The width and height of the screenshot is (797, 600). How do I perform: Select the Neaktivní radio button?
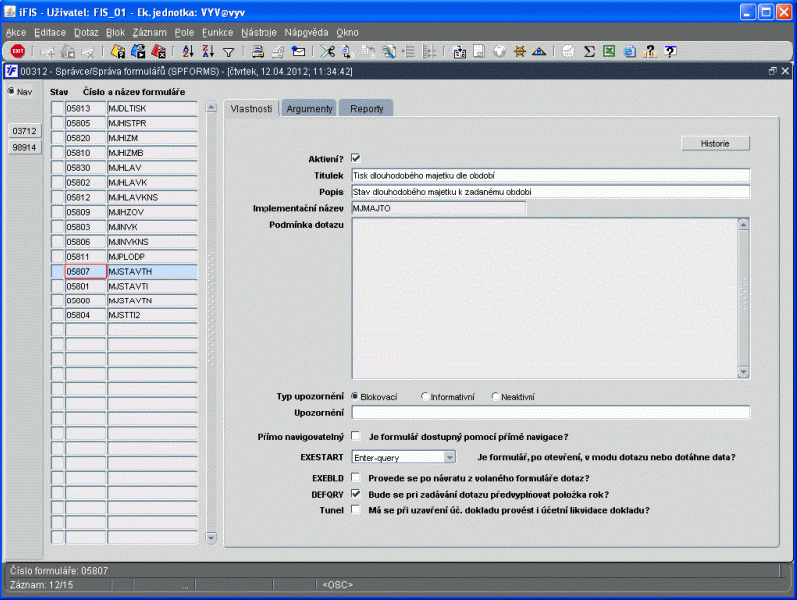click(x=496, y=396)
